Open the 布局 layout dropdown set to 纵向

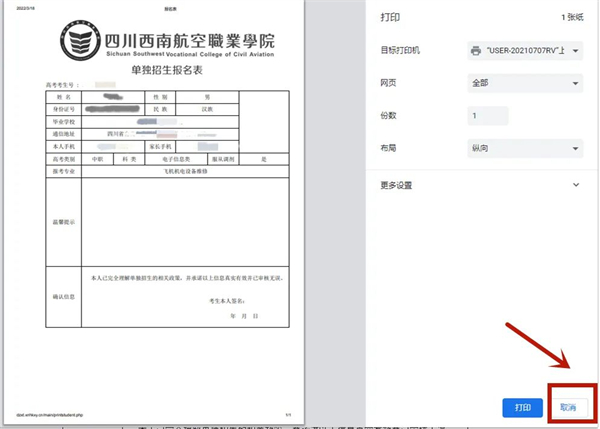525,148
